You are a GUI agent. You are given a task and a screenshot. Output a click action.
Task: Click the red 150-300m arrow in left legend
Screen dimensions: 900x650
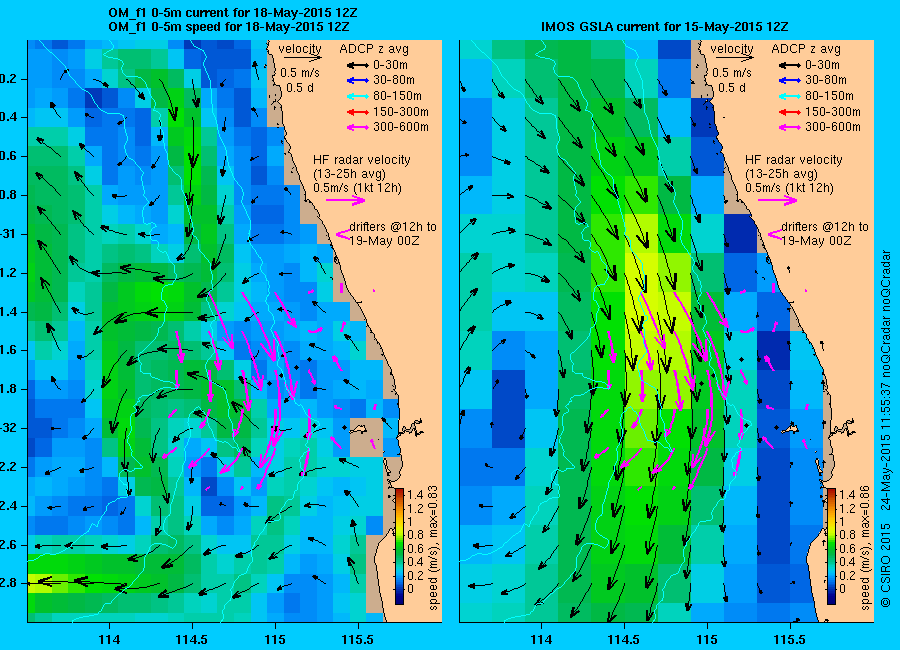(x=358, y=112)
